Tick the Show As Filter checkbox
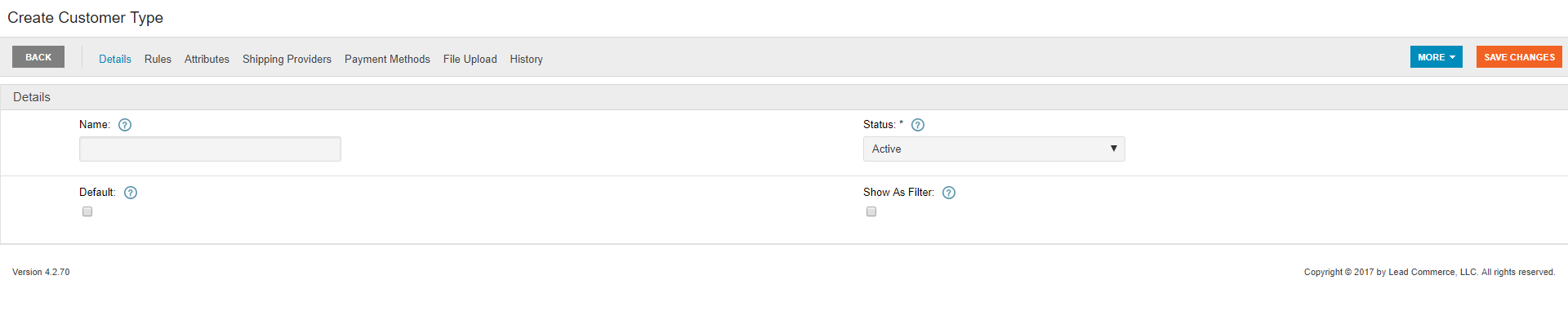The height and width of the screenshot is (311, 1568). (x=871, y=211)
